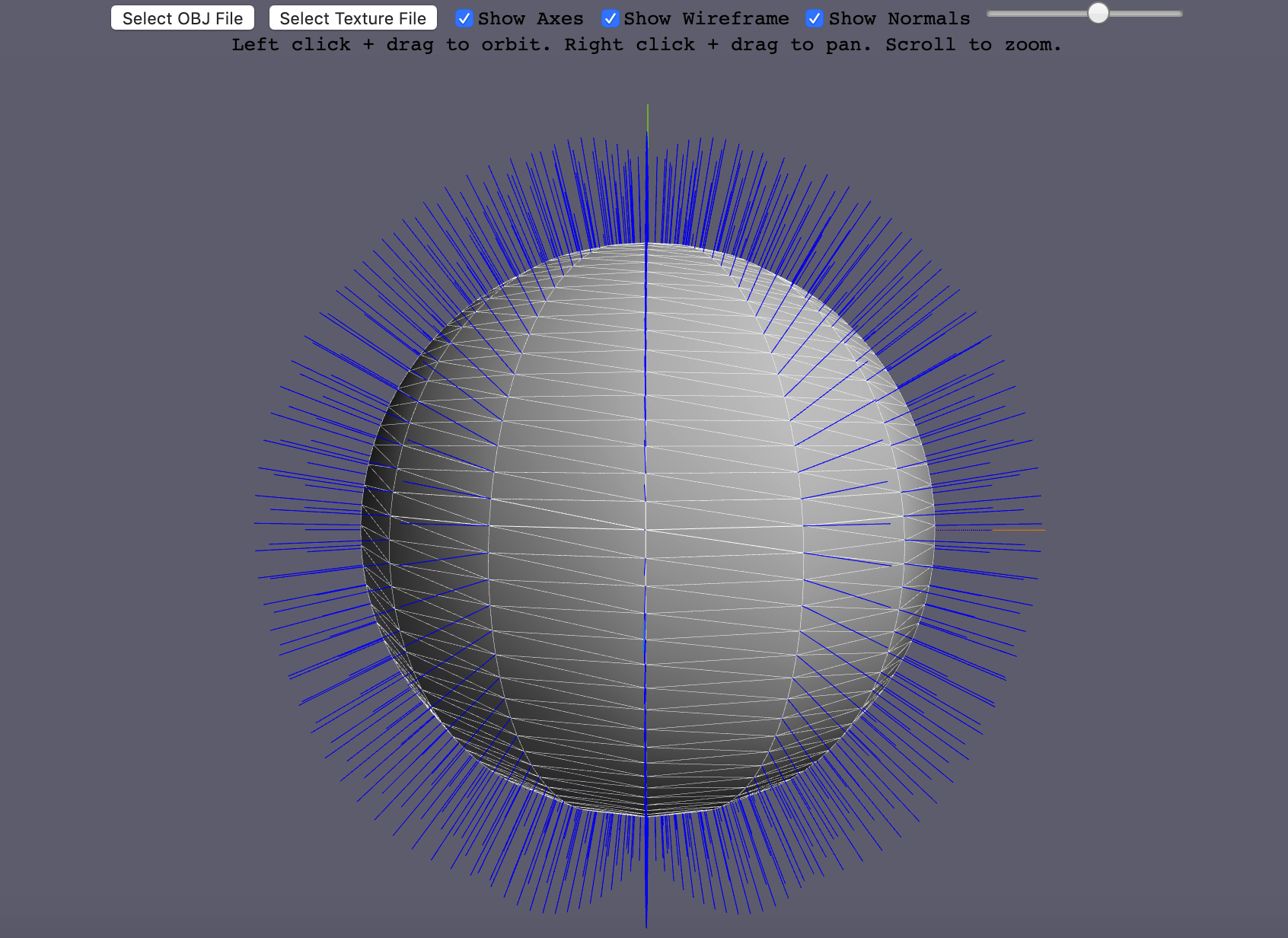Toggle the Show Normals checkbox off
The width and height of the screenshot is (1288, 938).
[x=815, y=18]
